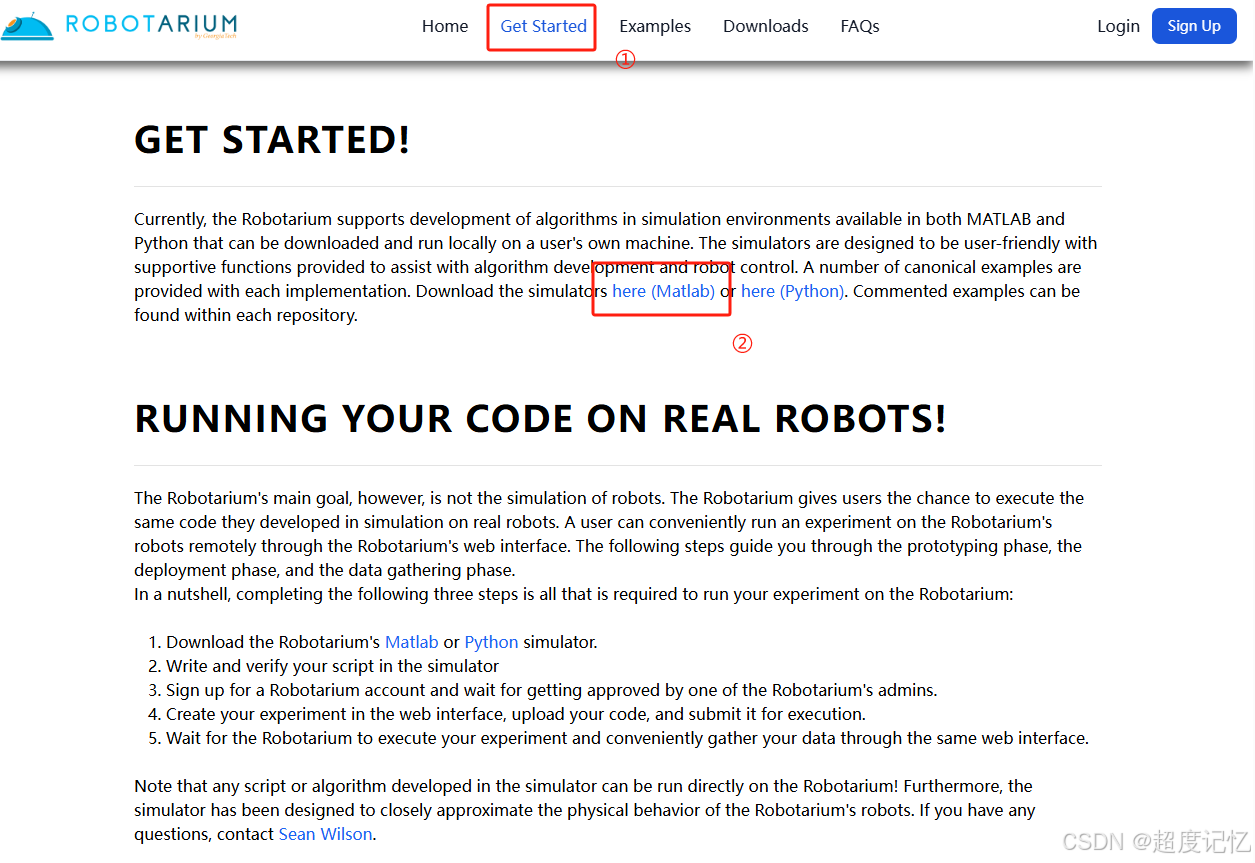The width and height of the screenshot is (1255, 863).
Task: Click paragraph starting 'Note that any script'
Action: 585,810
